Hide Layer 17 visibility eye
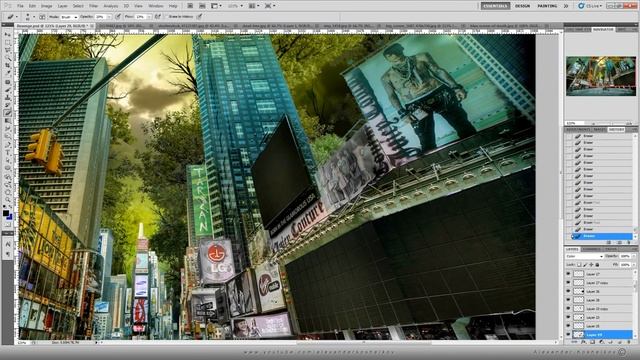 coord(568,274)
